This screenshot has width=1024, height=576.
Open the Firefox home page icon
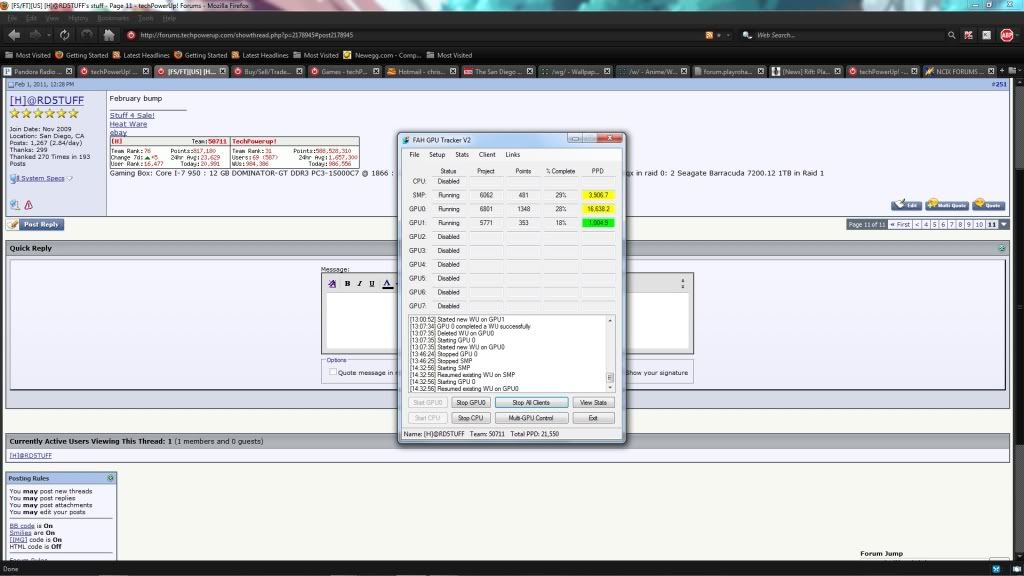pyautogui.click(x=109, y=35)
